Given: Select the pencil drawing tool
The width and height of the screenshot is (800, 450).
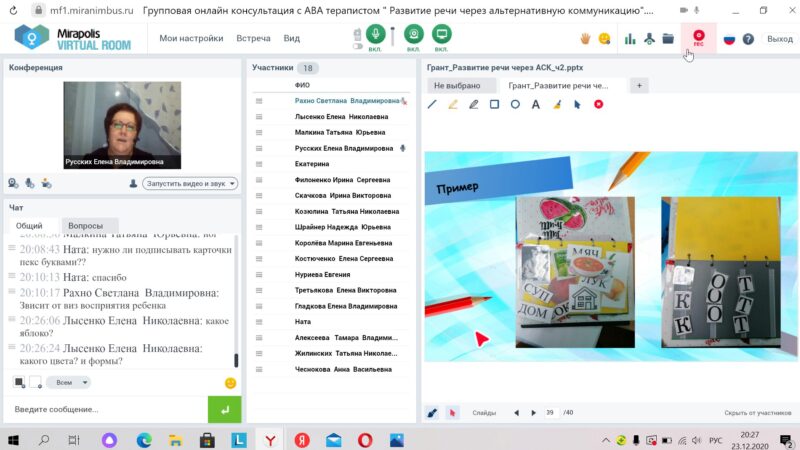Looking at the screenshot, I should (x=473, y=104).
